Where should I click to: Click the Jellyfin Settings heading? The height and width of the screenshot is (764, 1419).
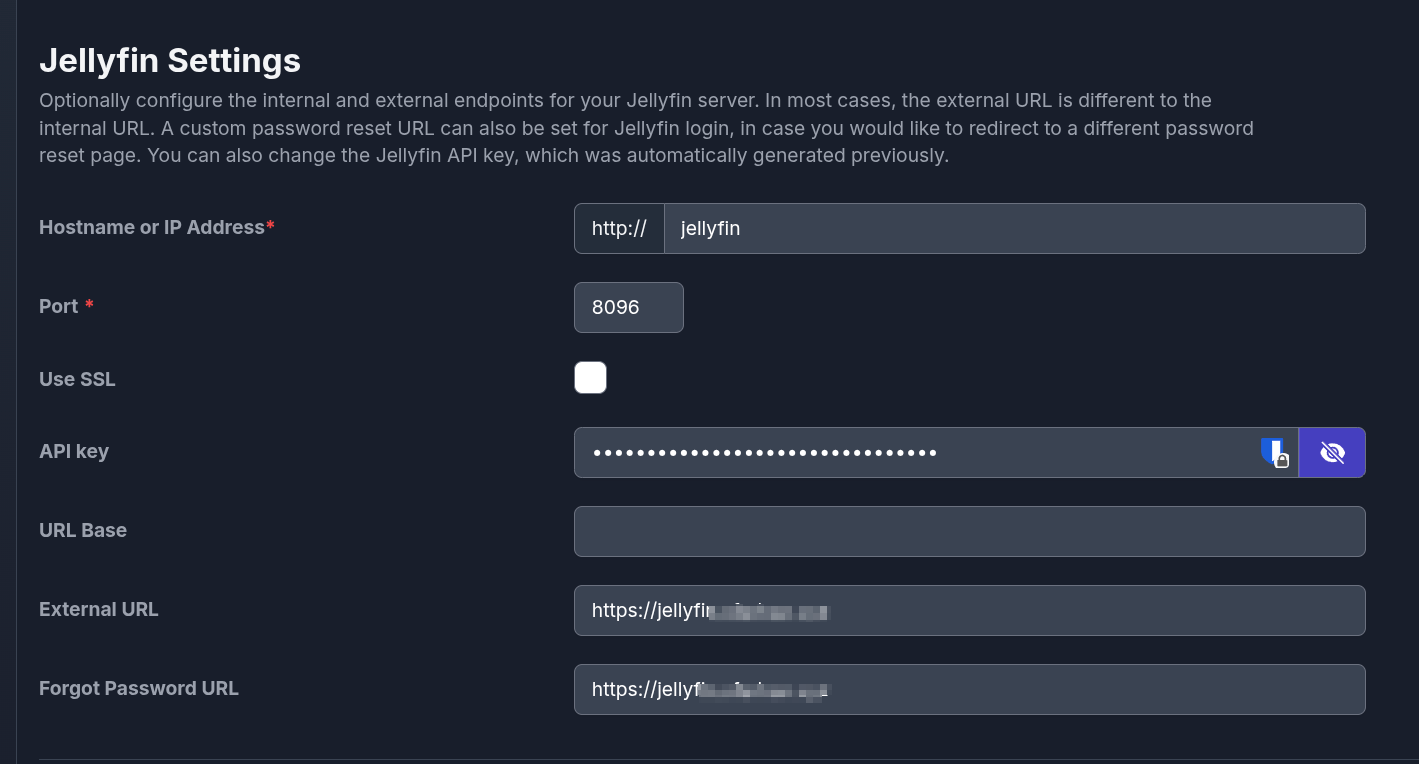(170, 60)
